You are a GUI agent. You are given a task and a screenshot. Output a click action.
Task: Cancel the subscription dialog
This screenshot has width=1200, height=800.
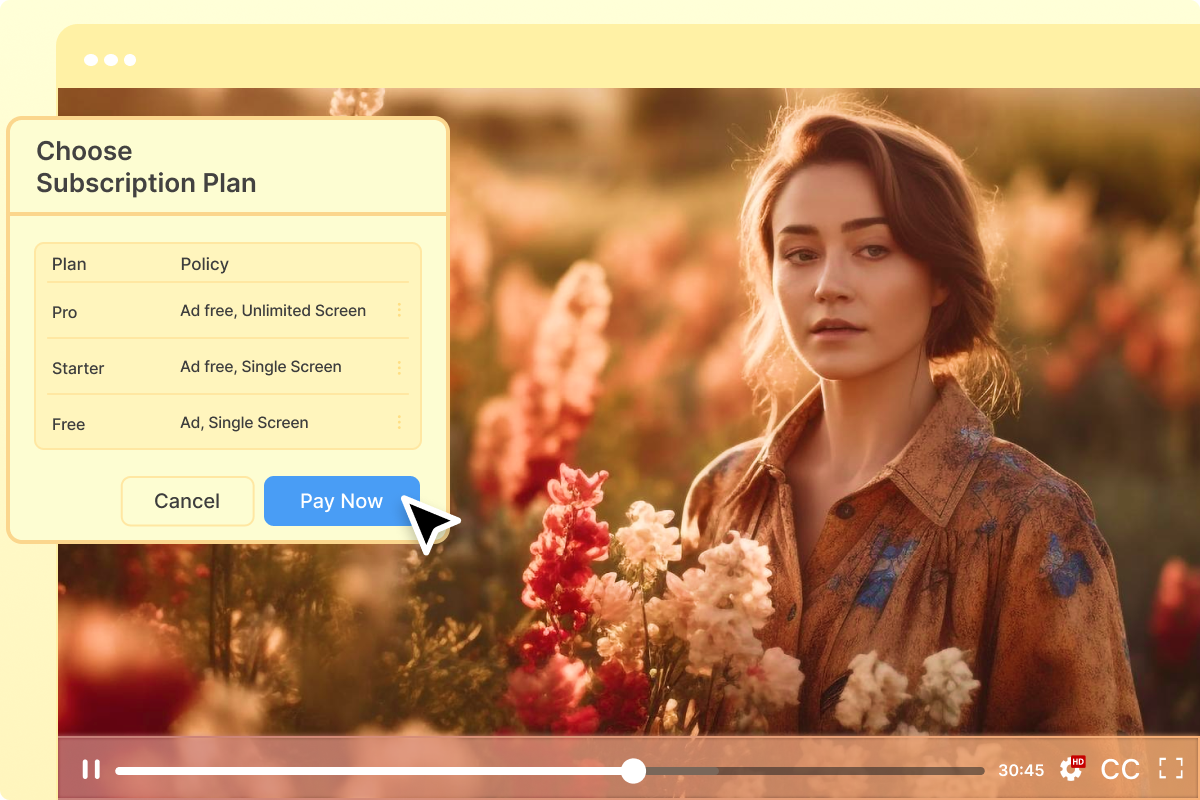point(187,501)
